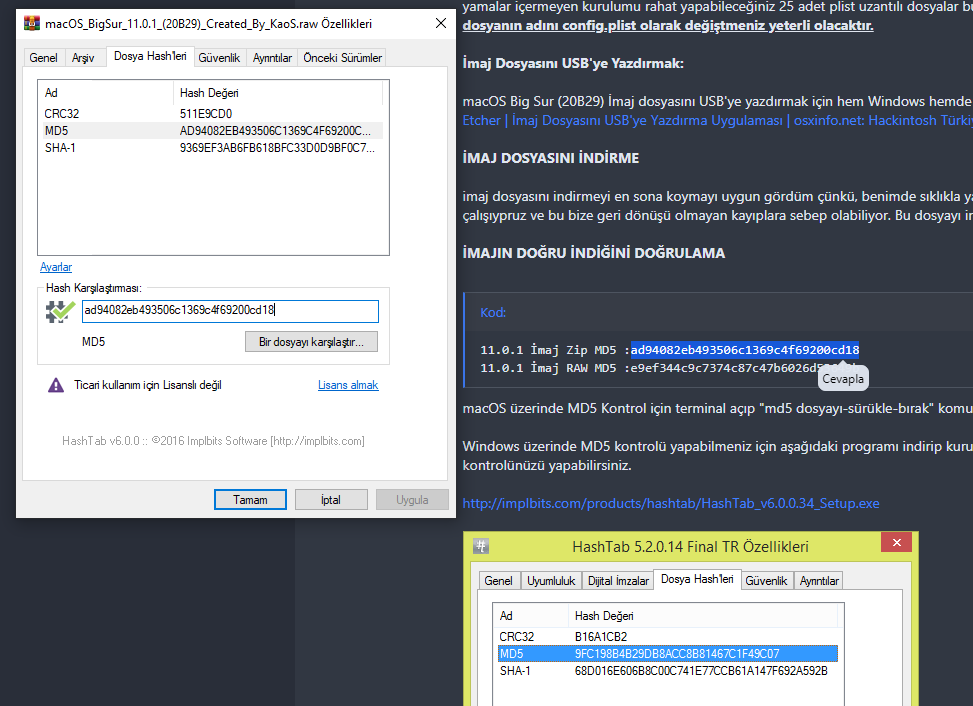
Task: Click Hash Değeri header in HashTab 5.2.0.14 window
Action: click(x=703, y=616)
